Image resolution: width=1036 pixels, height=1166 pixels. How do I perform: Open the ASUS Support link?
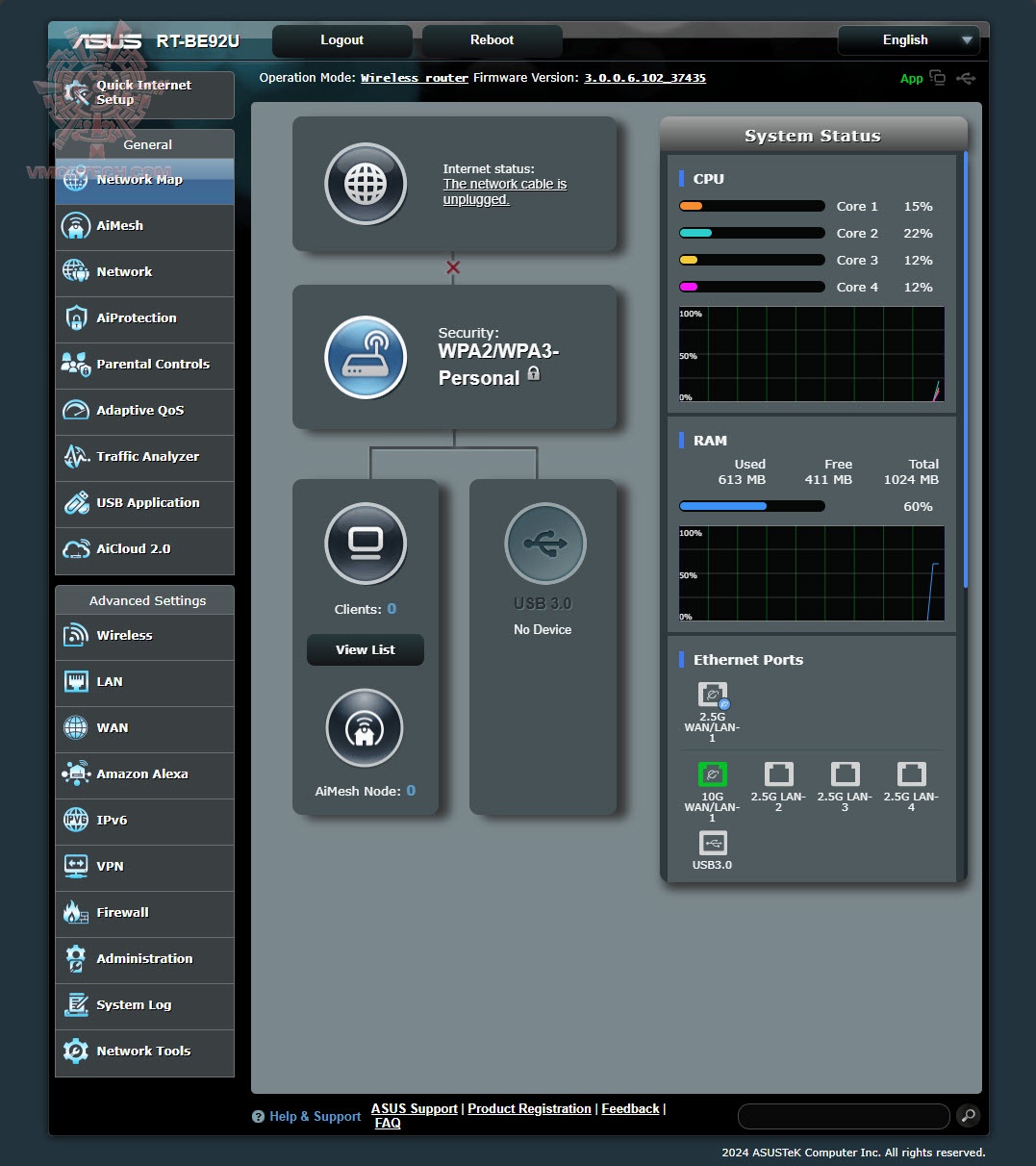coord(415,1108)
